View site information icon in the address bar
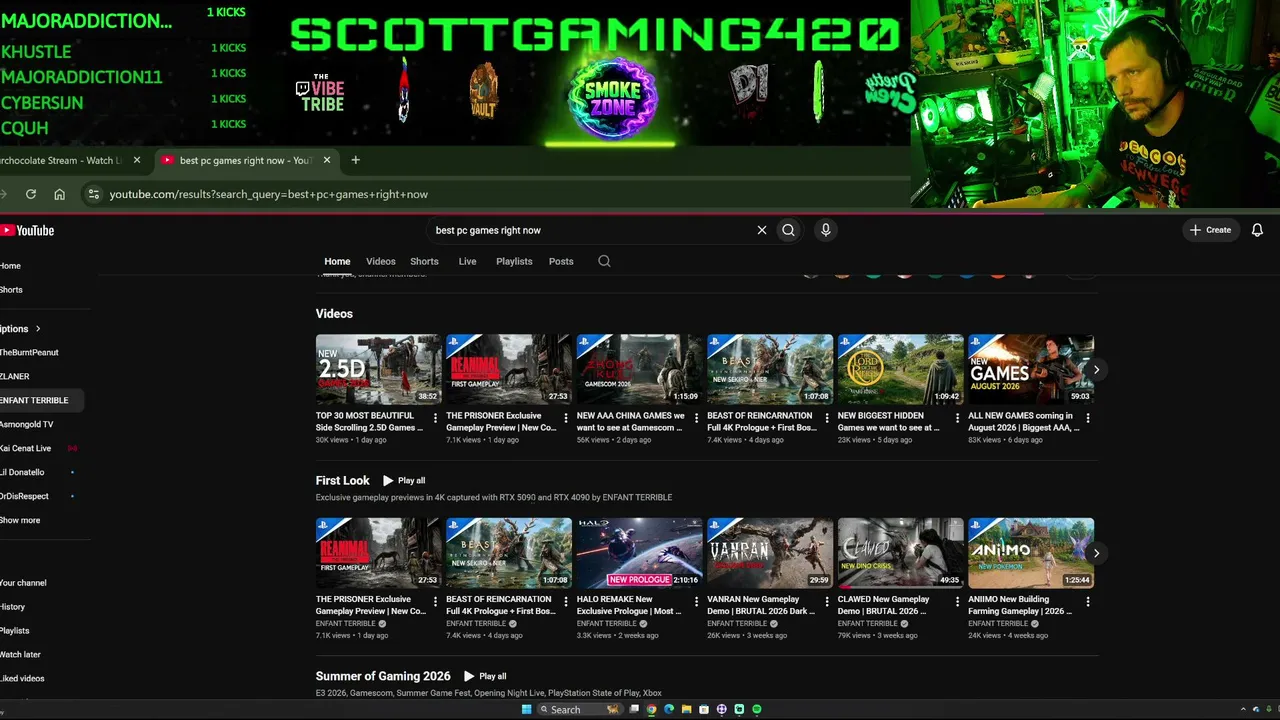 click(93, 194)
